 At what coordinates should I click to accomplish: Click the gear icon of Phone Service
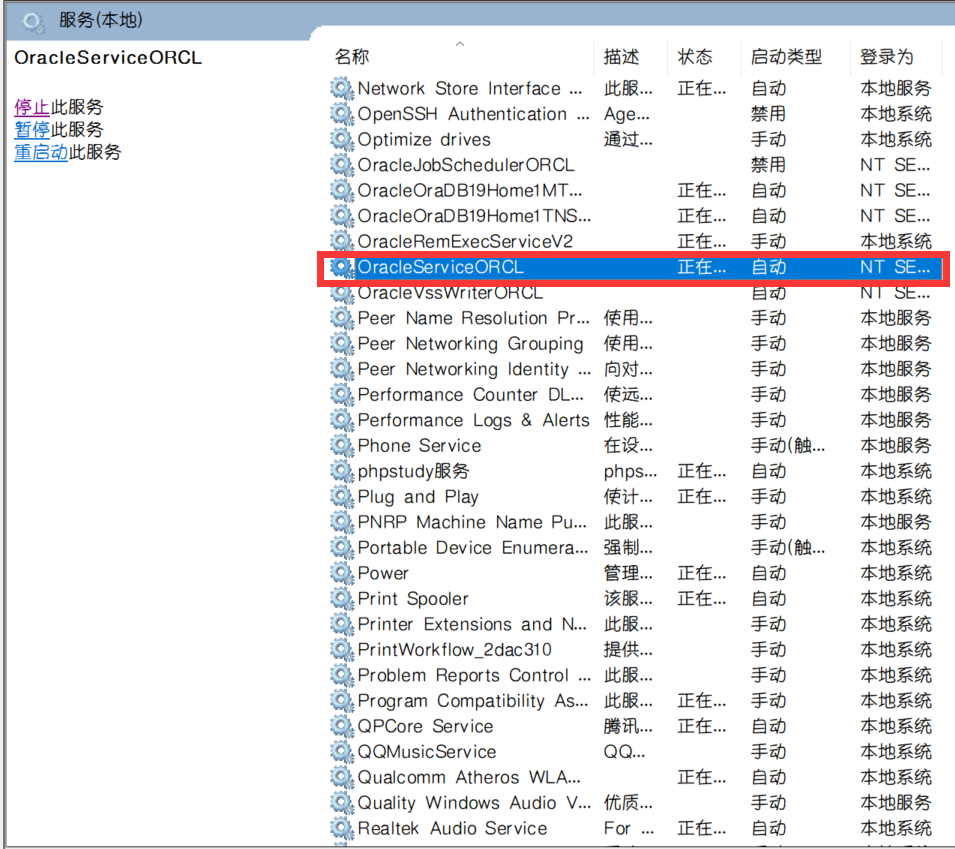(x=342, y=446)
